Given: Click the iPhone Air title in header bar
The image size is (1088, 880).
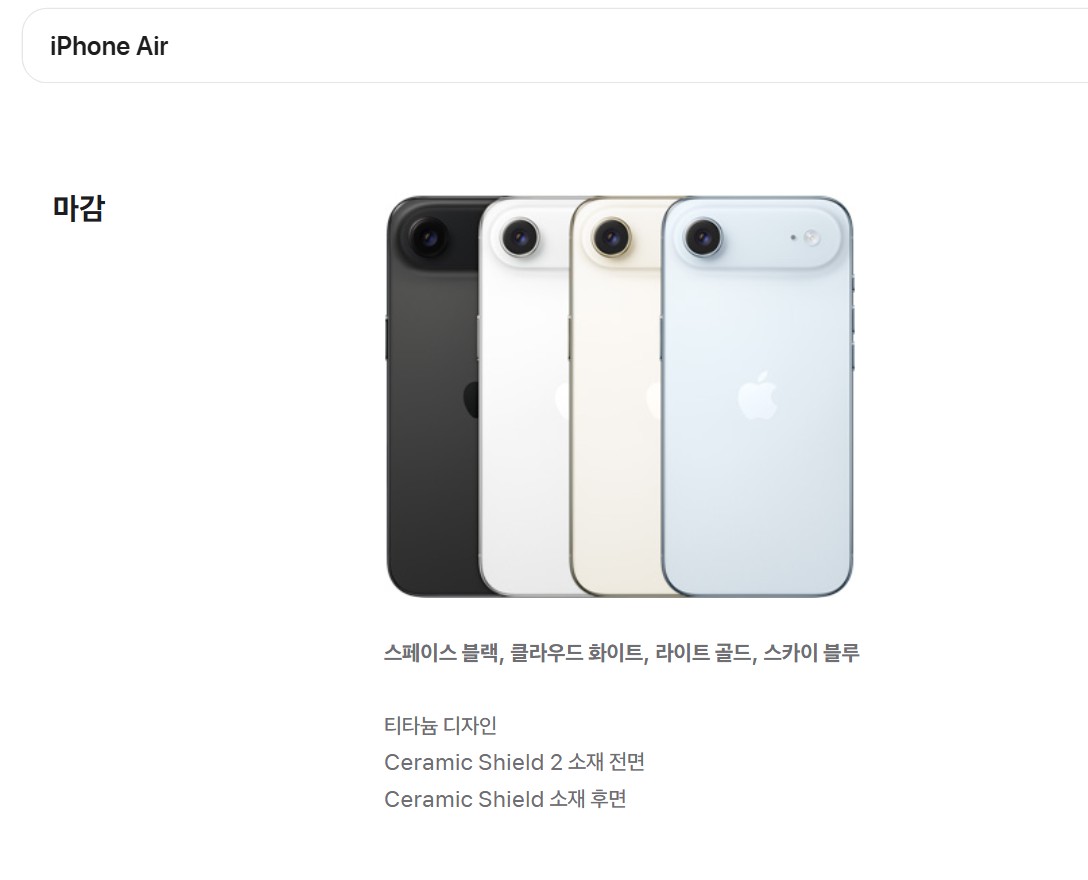Looking at the screenshot, I should pyautogui.click(x=109, y=46).
